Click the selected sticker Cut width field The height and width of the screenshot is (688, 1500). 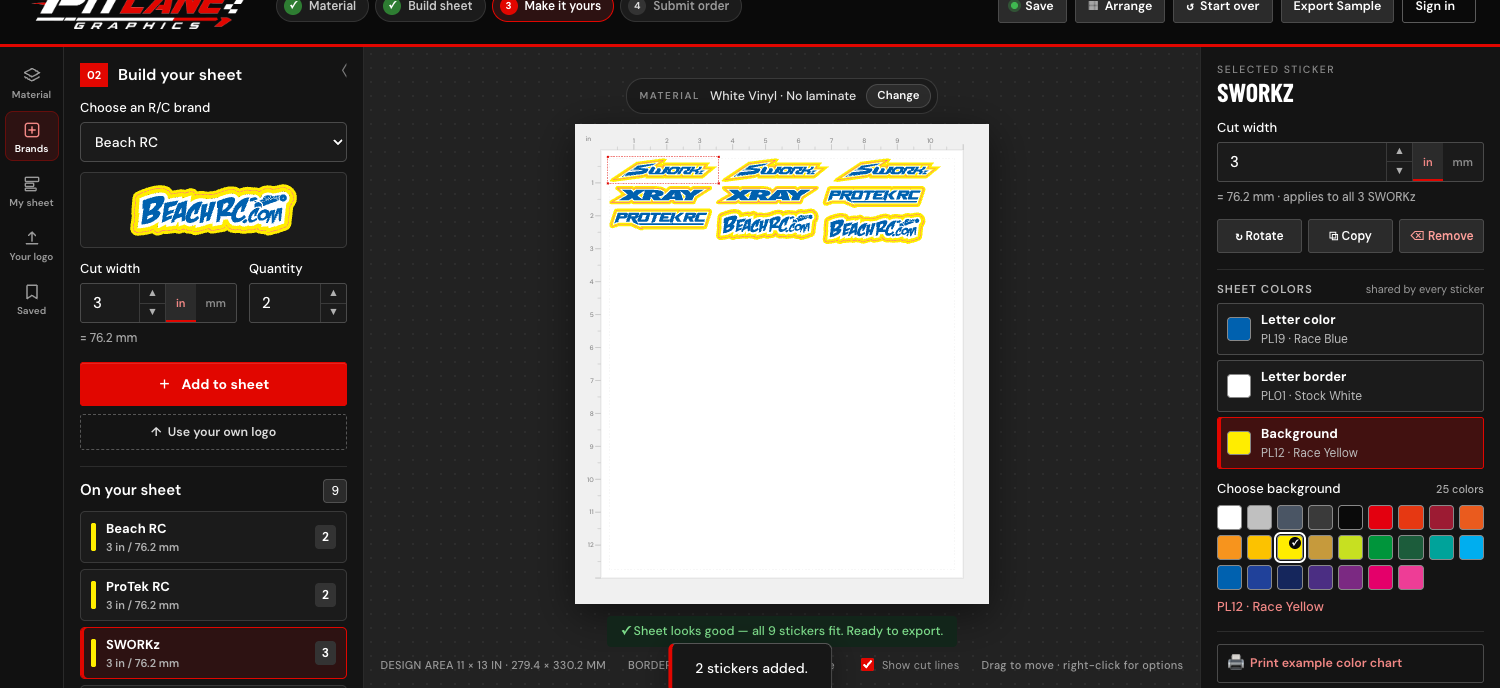pyautogui.click(x=1300, y=162)
